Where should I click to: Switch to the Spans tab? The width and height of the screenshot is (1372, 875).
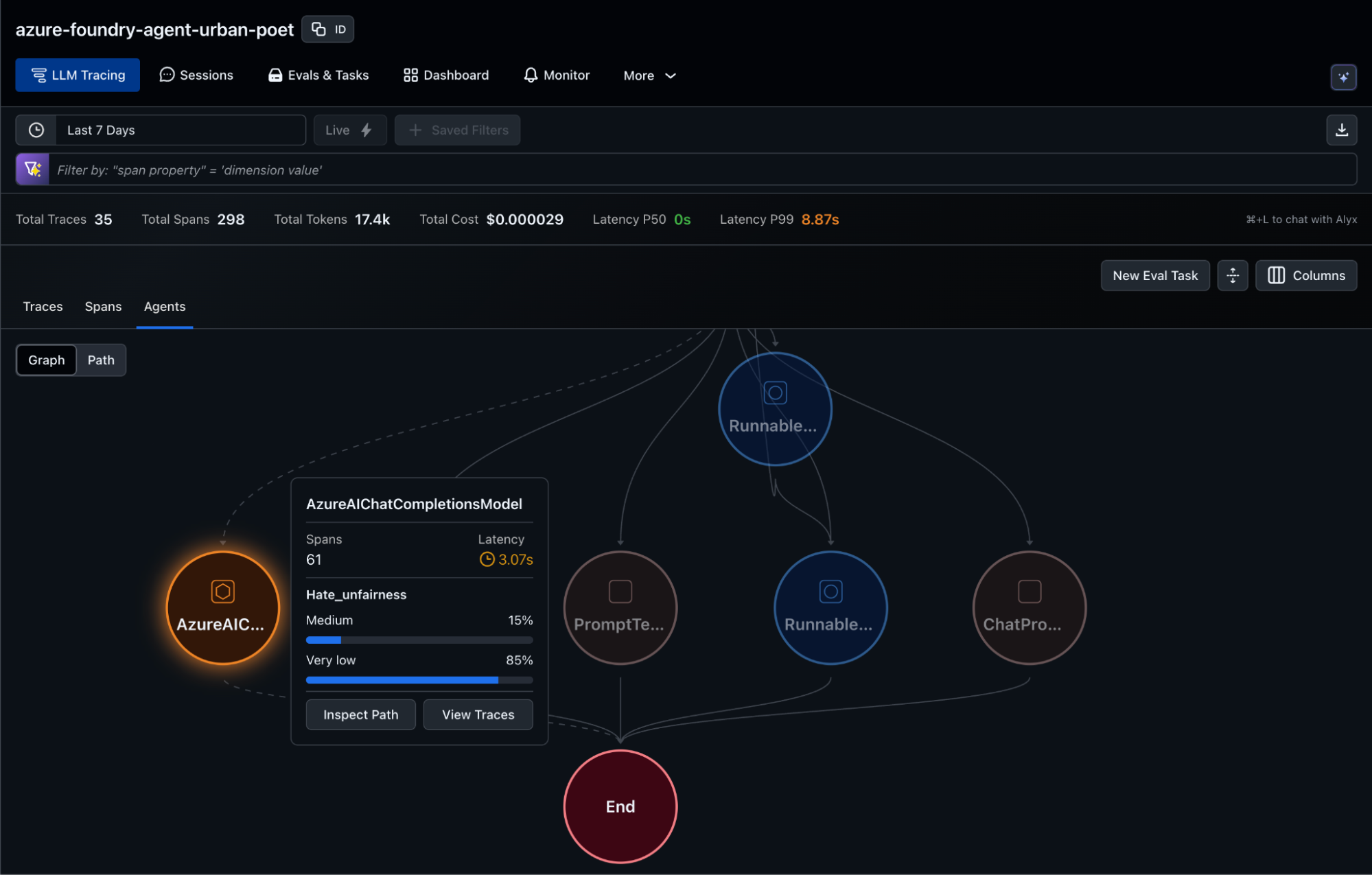pos(103,307)
